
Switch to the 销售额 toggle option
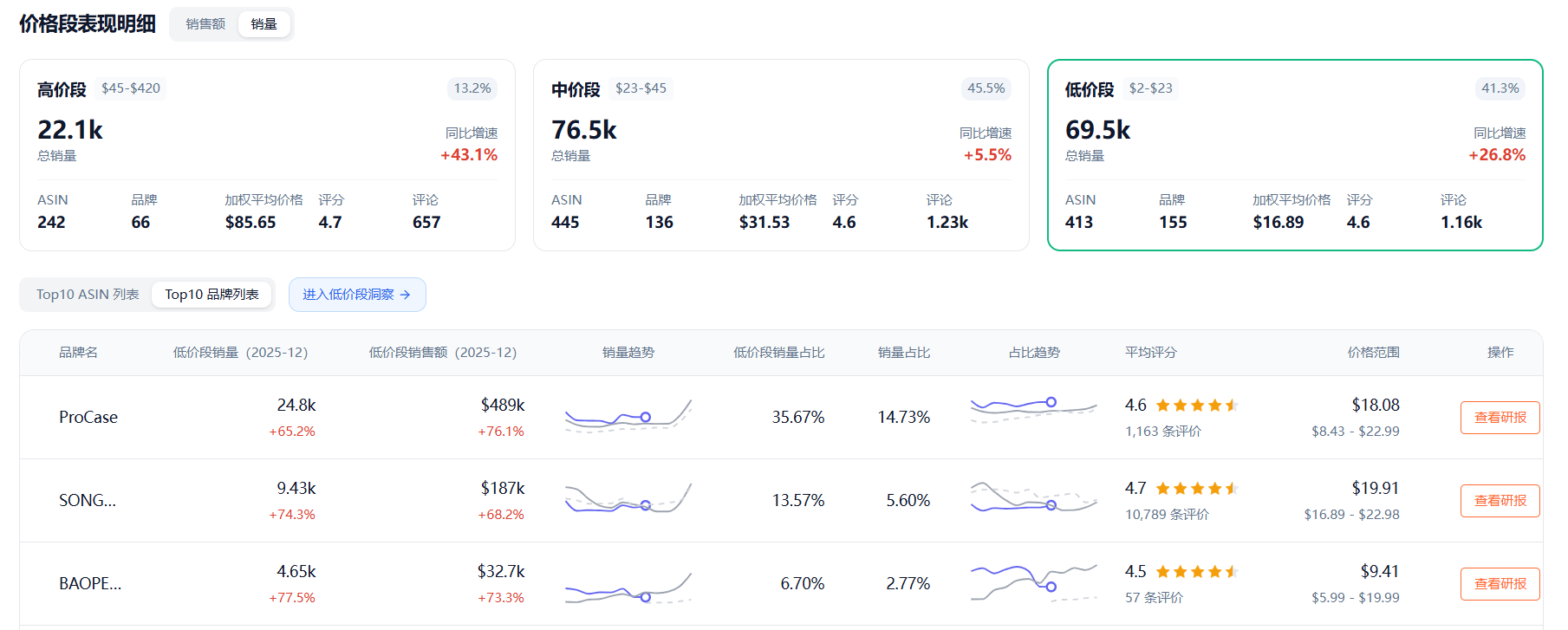pos(205,24)
